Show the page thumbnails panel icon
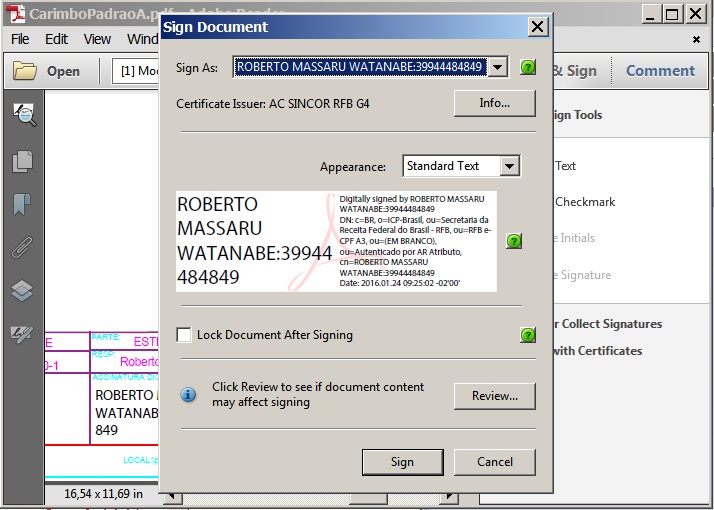The height and width of the screenshot is (510, 714). (22, 161)
